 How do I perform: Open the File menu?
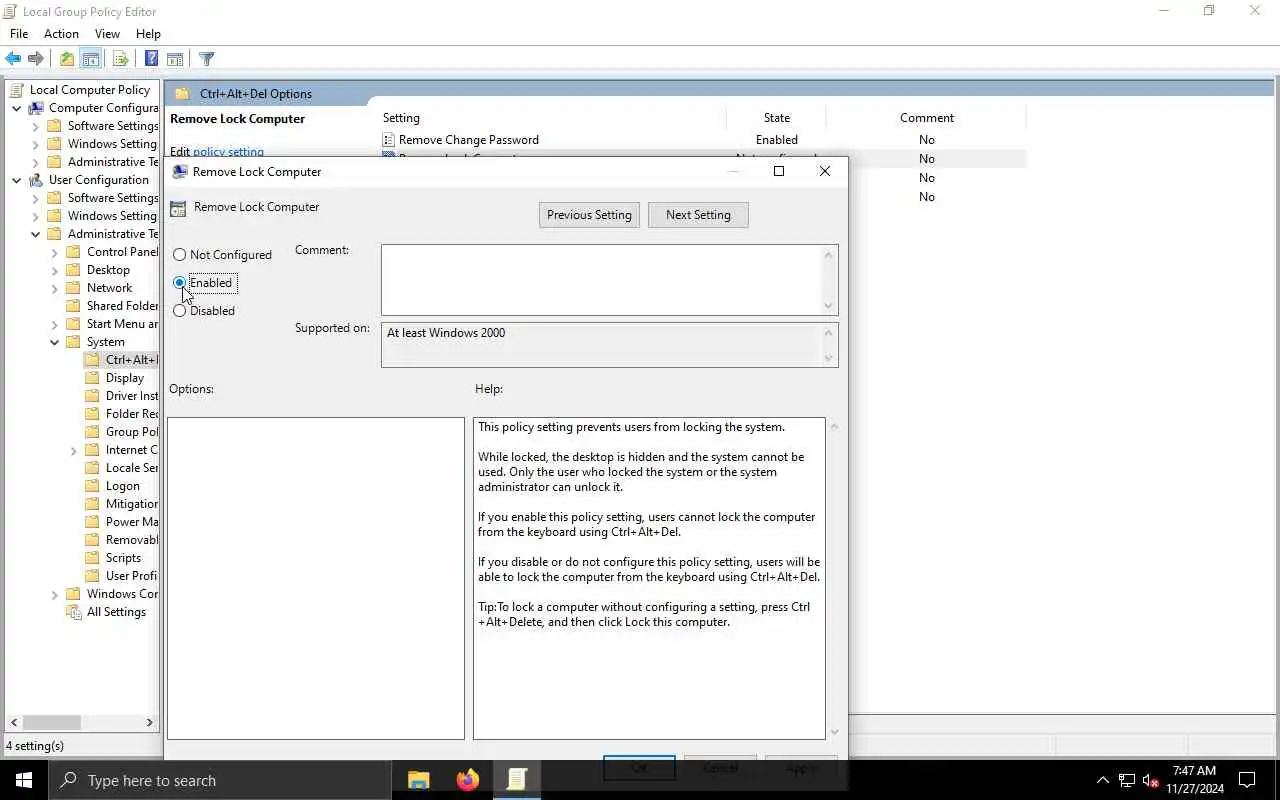point(19,34)
